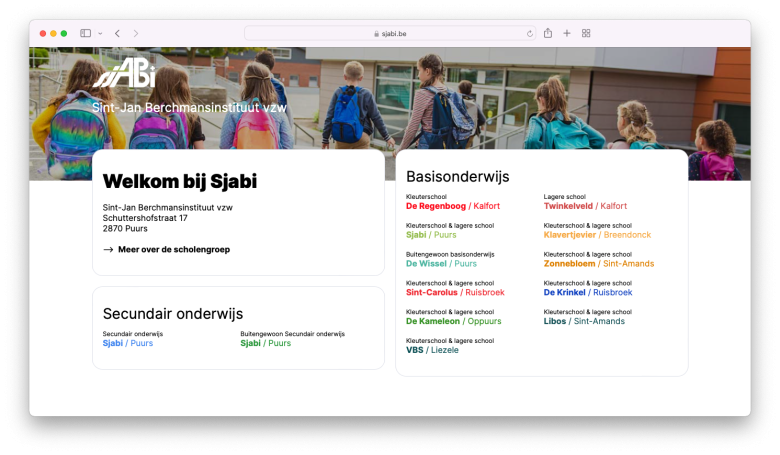
Task: Open Sint-Carolus / Ruisbroek link
Action: point(455,293)
